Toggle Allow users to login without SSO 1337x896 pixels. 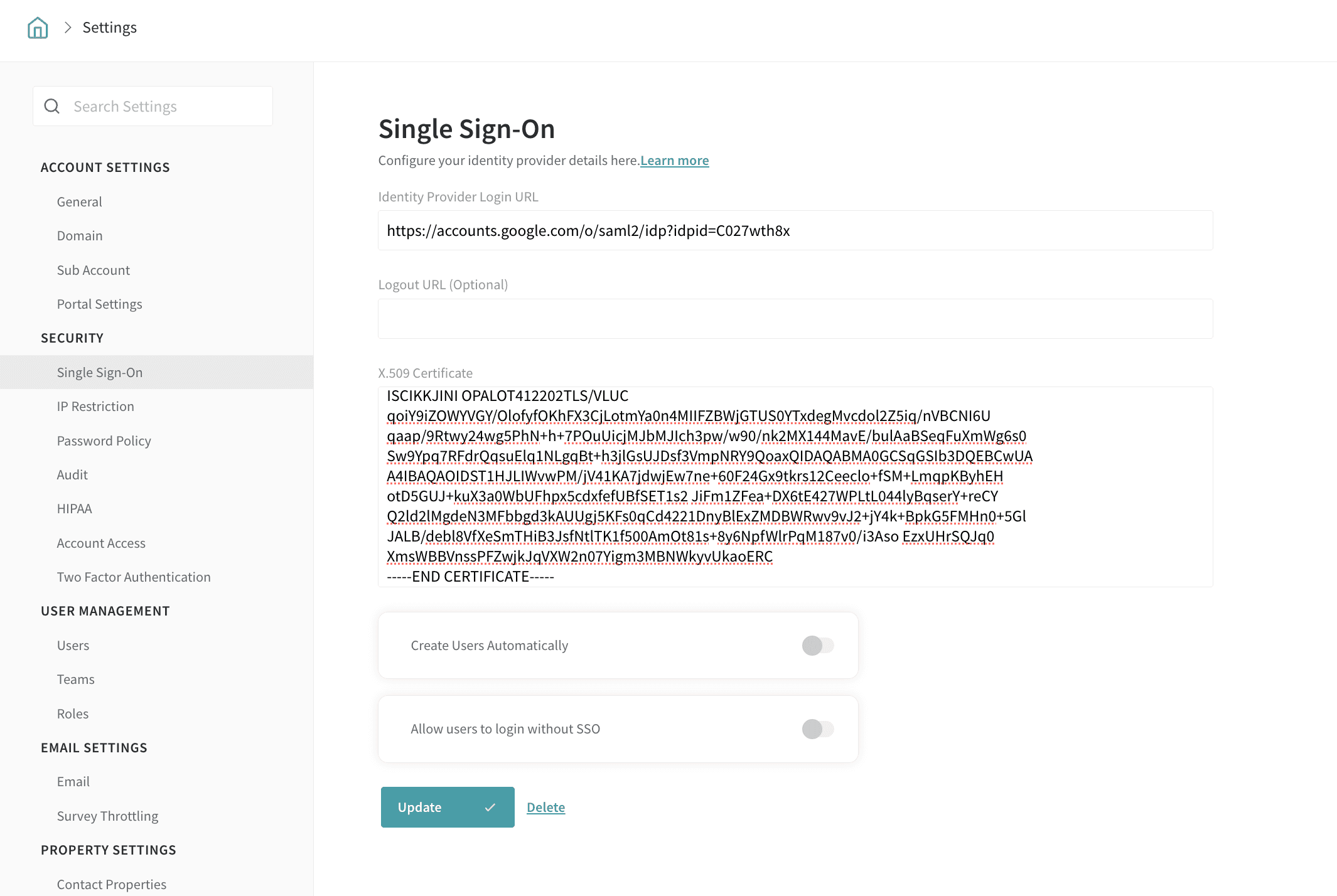click(x=817, y=729)
